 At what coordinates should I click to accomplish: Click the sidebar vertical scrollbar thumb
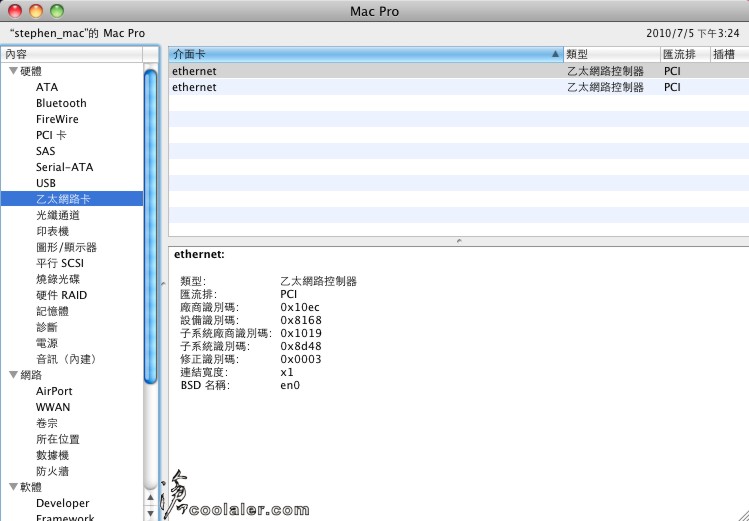point(150,227)
